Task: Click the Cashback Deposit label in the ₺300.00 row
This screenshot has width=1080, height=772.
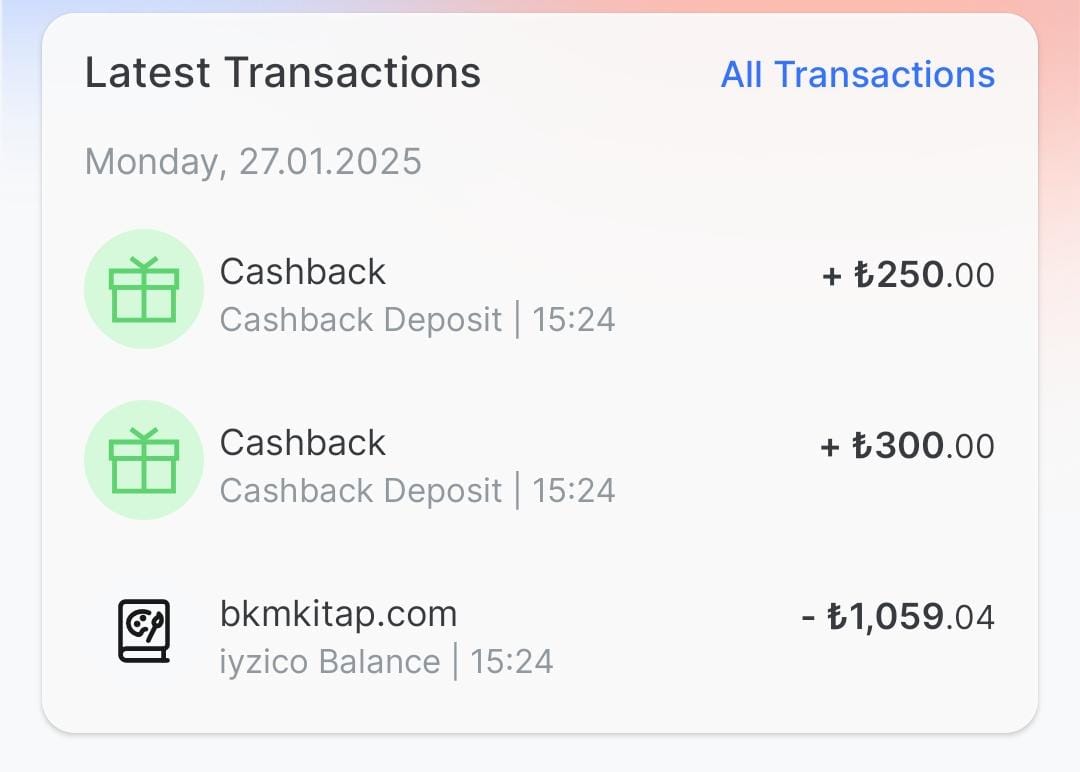Action: (360, 491)
